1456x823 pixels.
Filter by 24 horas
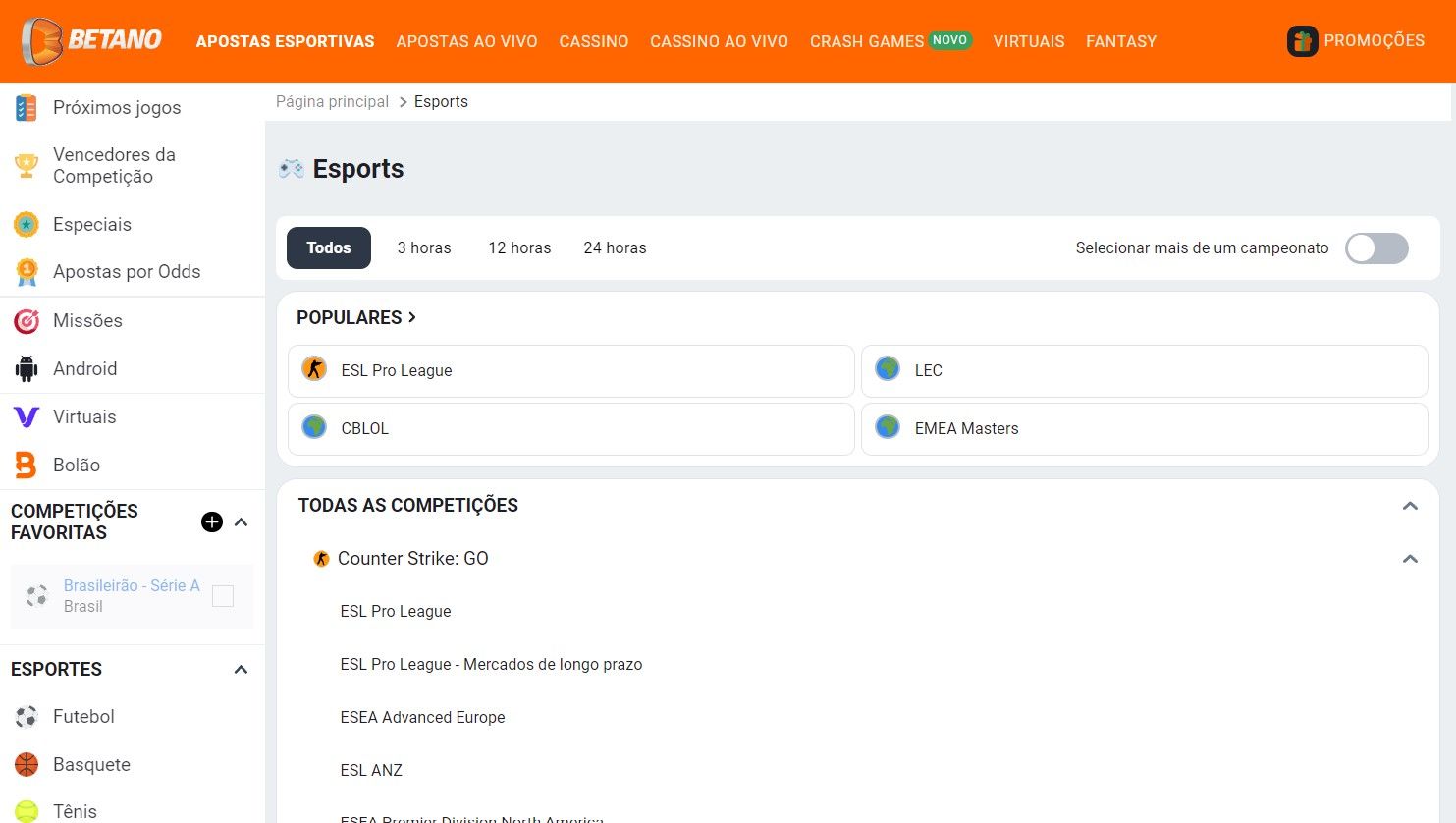[615, 248]
